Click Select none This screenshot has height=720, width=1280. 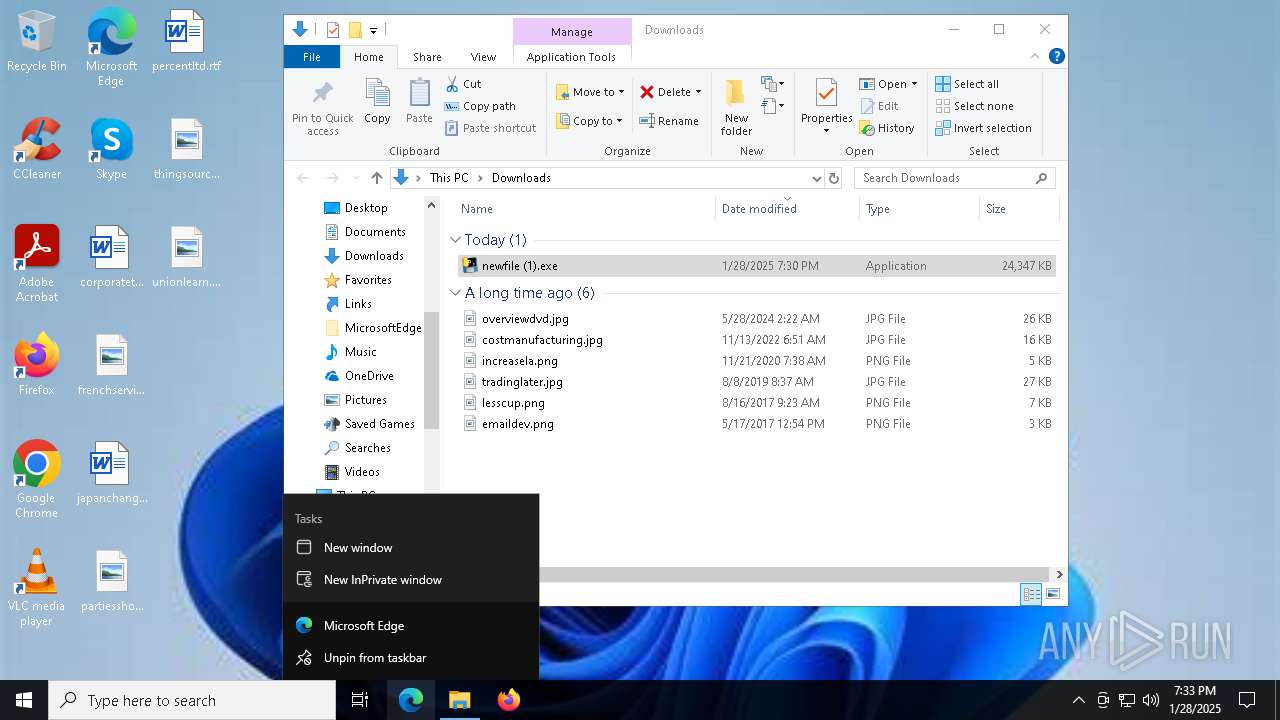pyautogui.click(x=975, y=106)
